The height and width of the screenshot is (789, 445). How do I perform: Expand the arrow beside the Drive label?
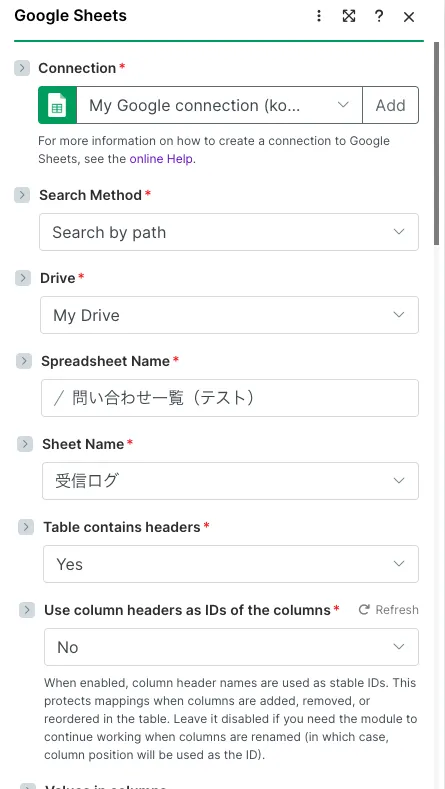point(23,278)
